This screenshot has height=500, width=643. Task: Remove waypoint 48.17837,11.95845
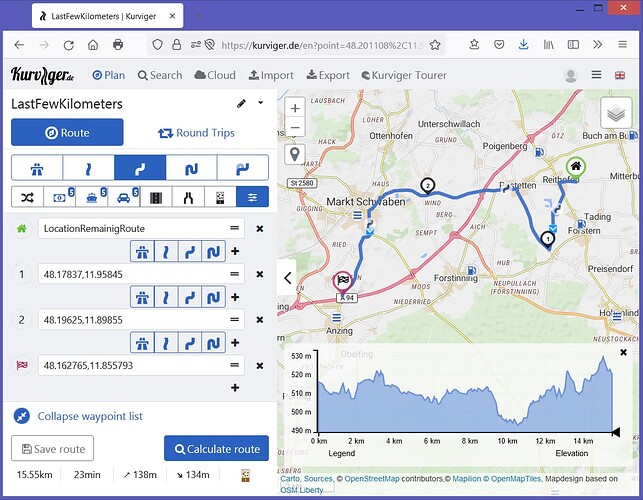pos(260,273)
